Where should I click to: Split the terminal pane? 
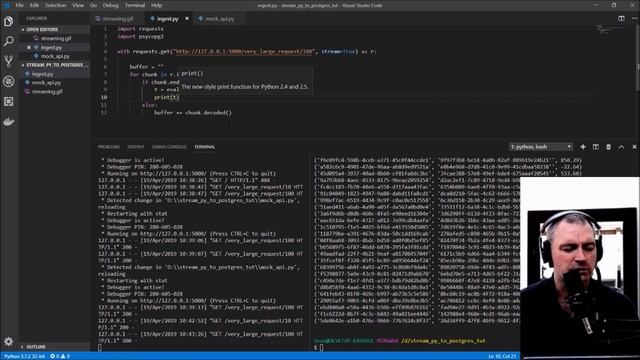596,147
